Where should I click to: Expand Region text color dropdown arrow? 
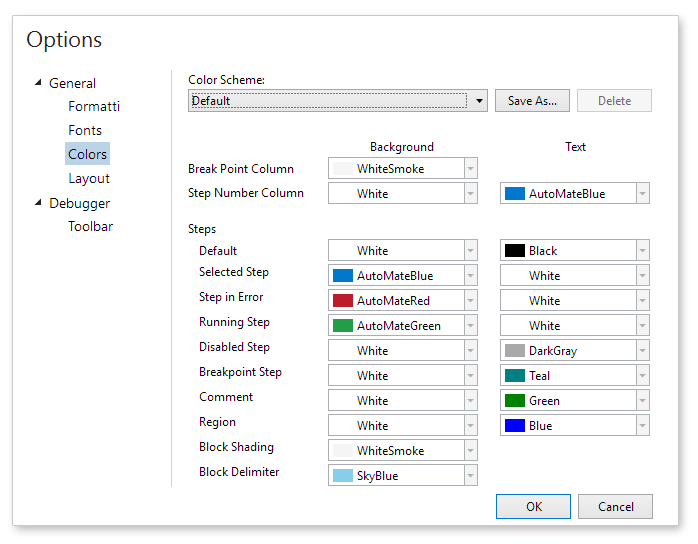[x=642, y=426]
